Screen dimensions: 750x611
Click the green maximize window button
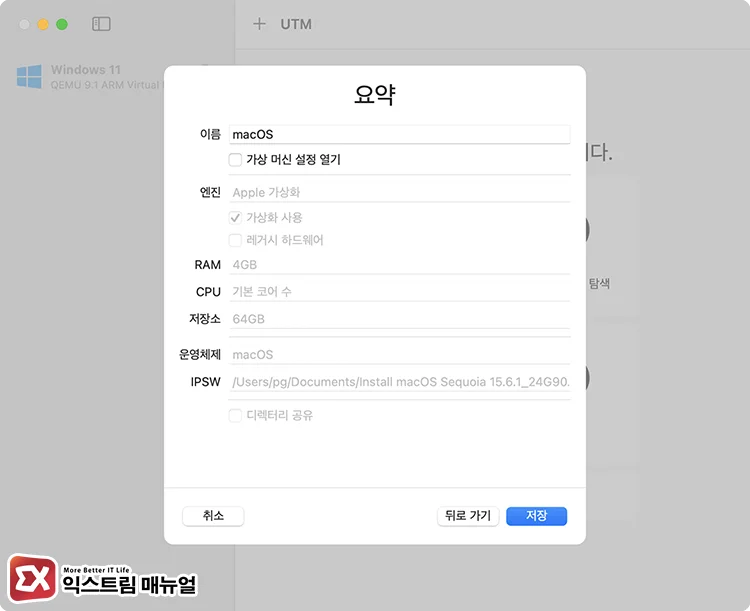click(62, 24)
